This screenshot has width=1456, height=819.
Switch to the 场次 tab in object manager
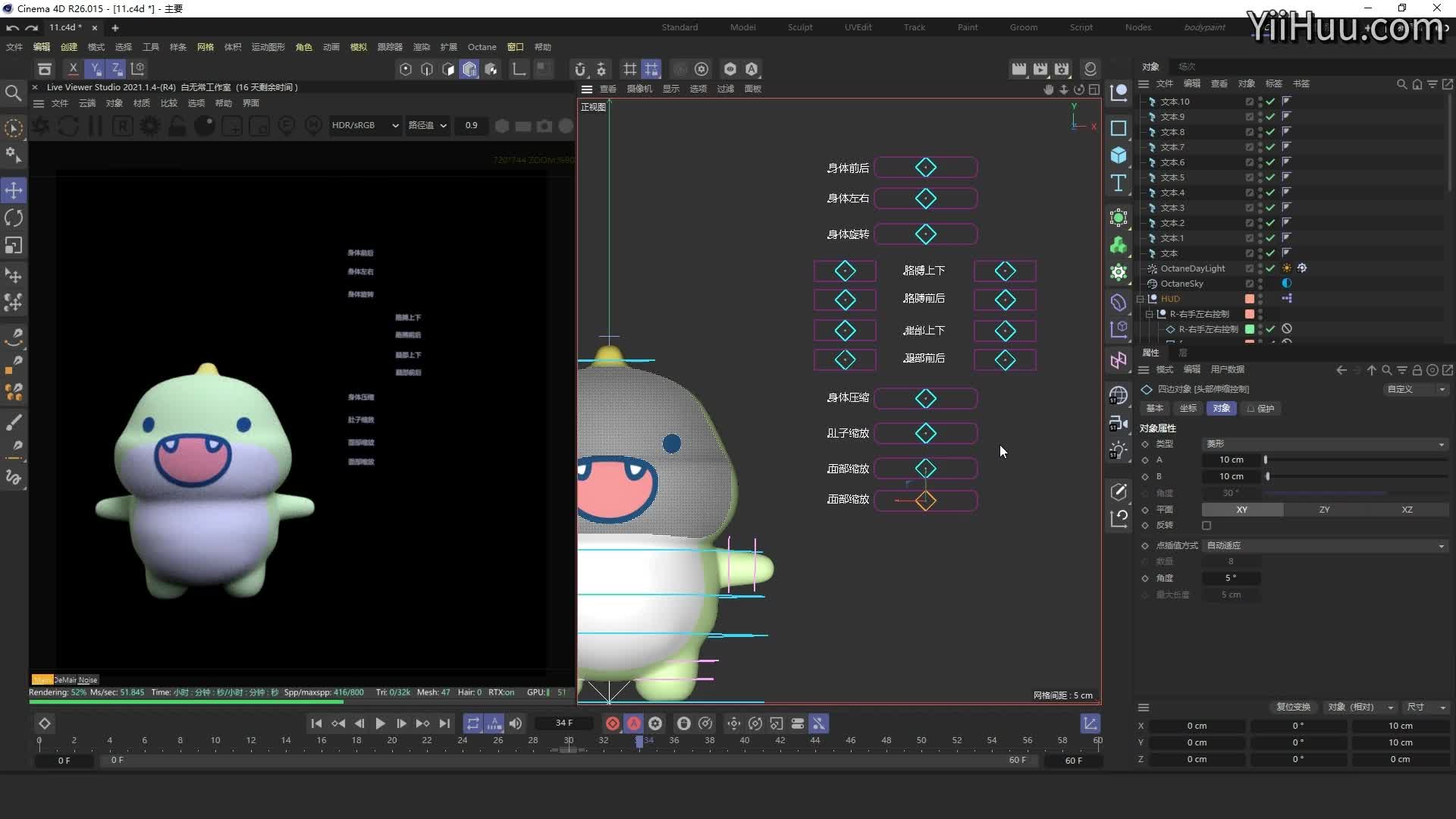1187,67
